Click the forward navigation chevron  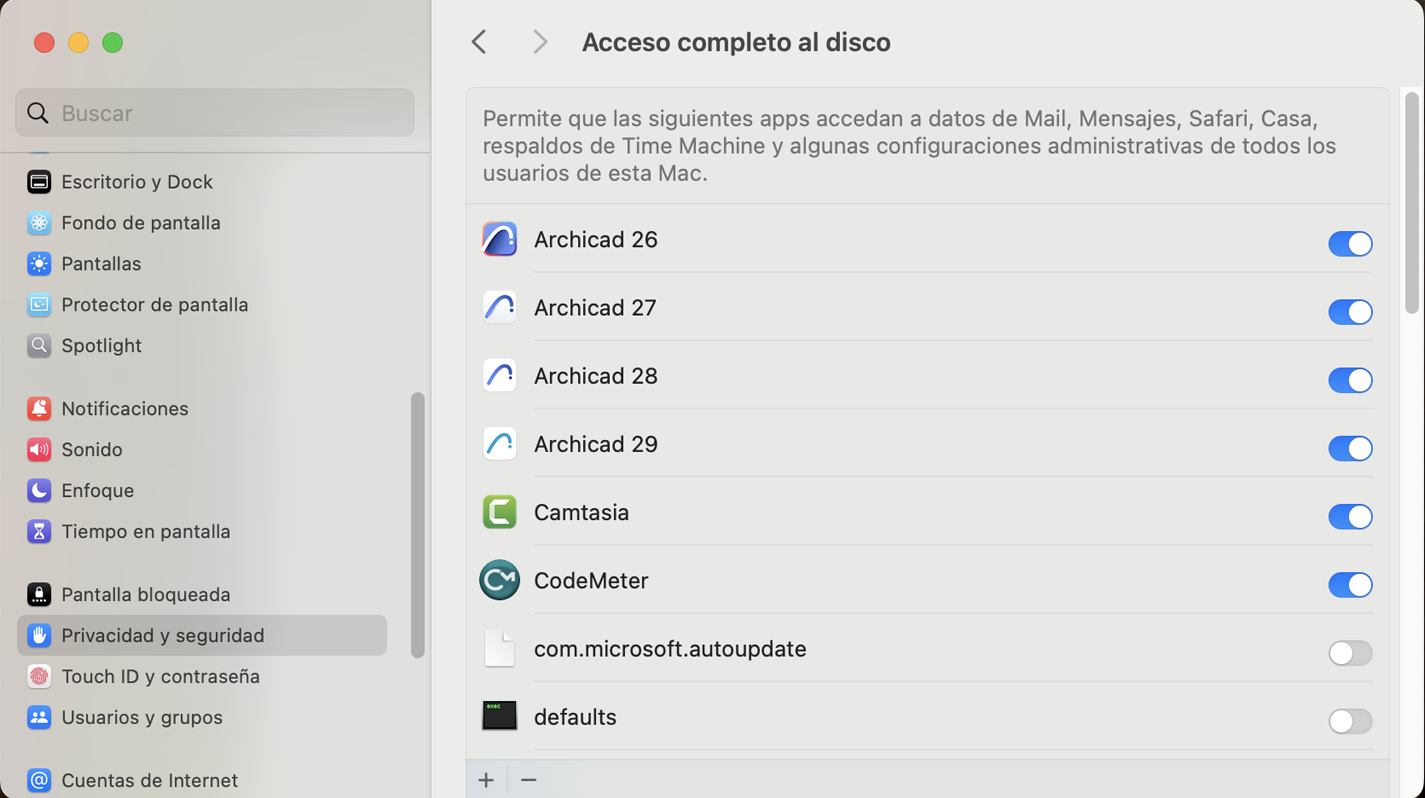(x=539, y=42)
